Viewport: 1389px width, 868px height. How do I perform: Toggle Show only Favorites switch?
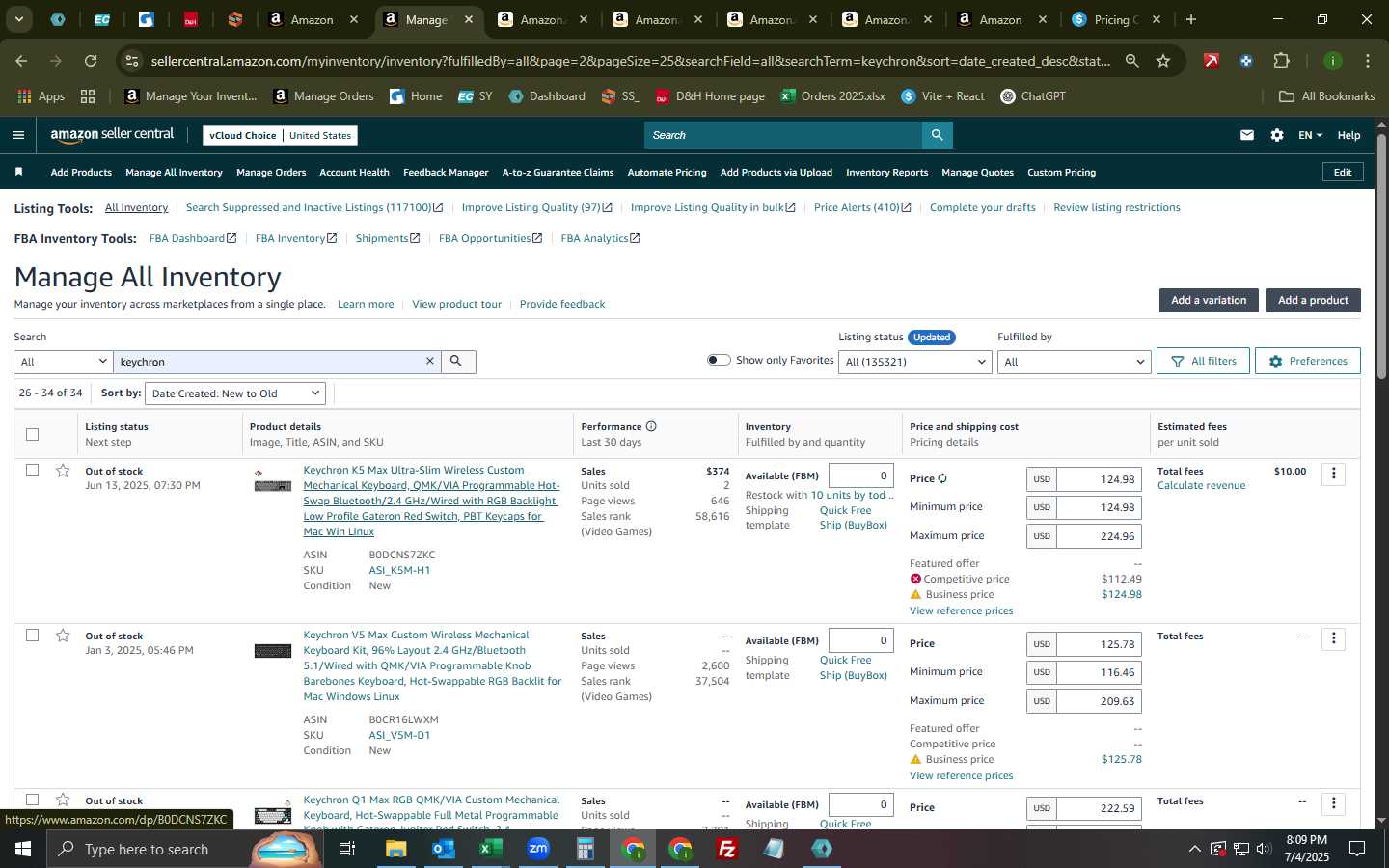click(719, 360)
